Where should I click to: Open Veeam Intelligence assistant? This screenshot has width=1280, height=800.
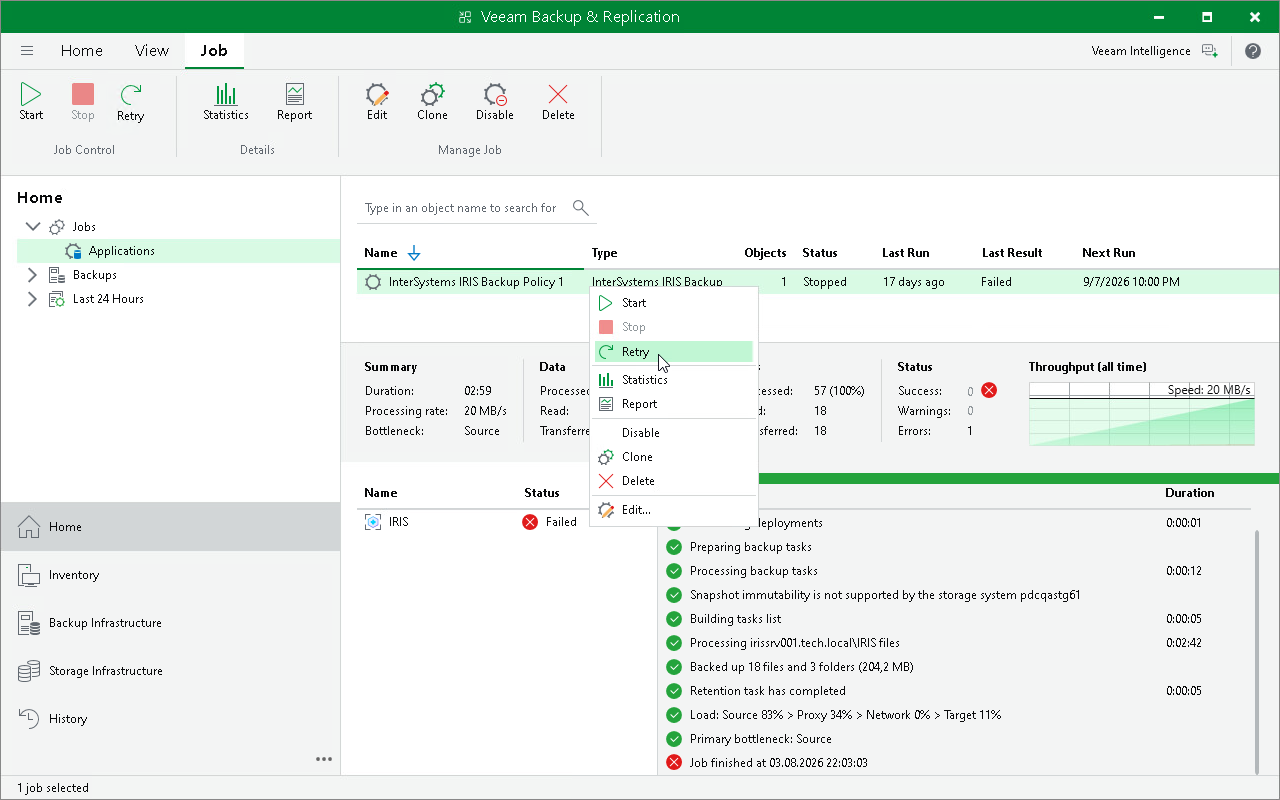coord(1155,51)
